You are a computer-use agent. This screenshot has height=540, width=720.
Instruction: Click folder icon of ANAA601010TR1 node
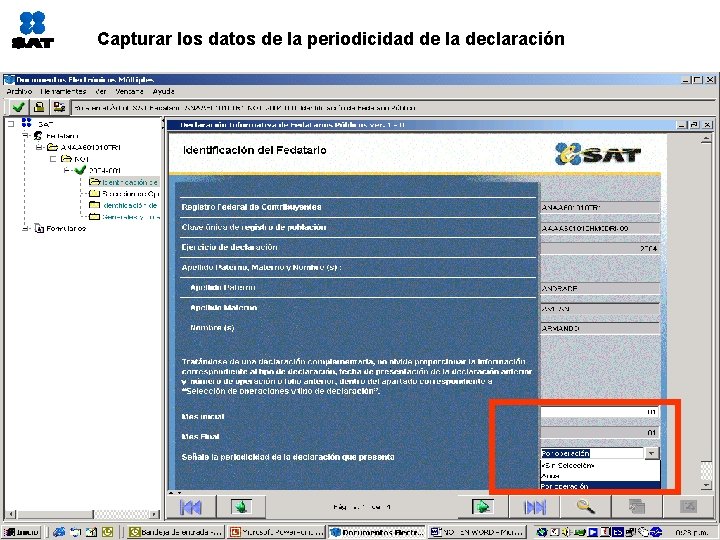coord(52,147)
